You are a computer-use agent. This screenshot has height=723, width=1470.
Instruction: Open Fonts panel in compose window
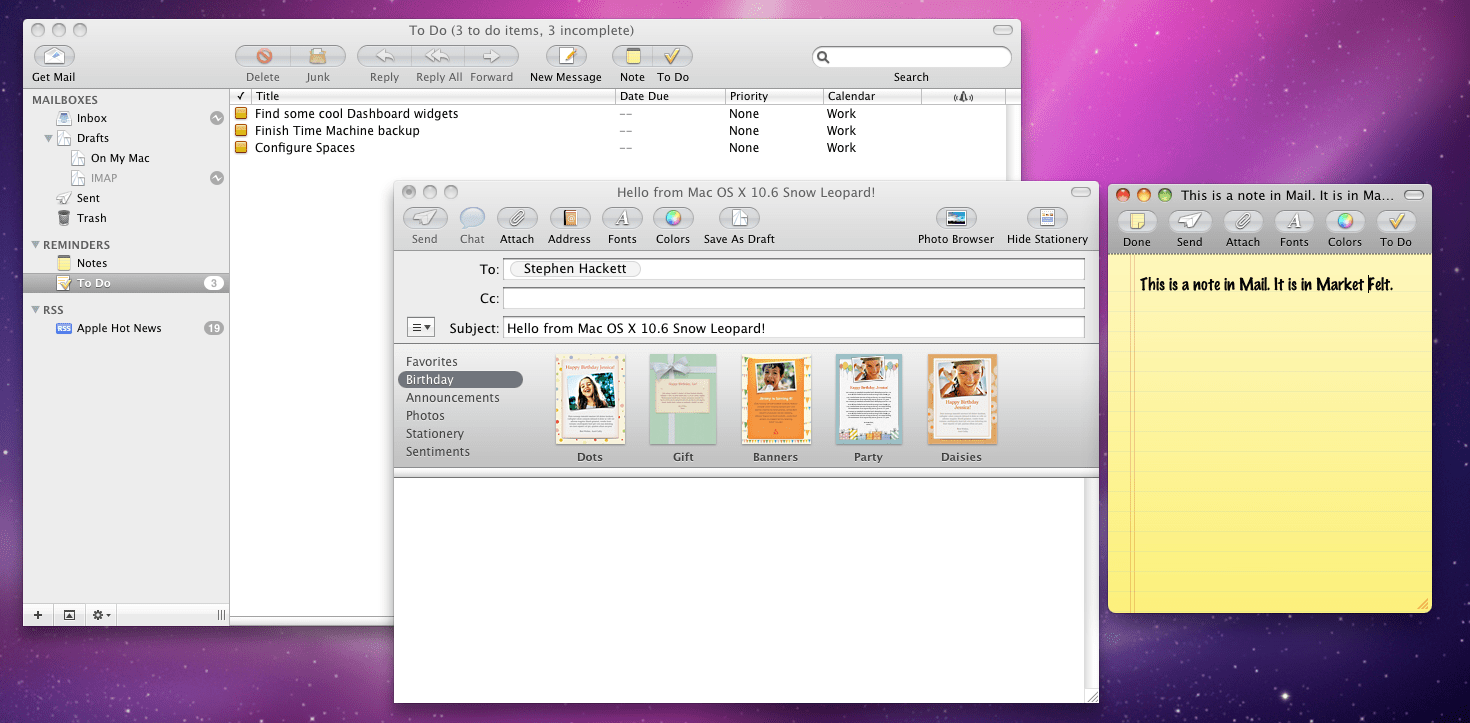pos(622,219)
